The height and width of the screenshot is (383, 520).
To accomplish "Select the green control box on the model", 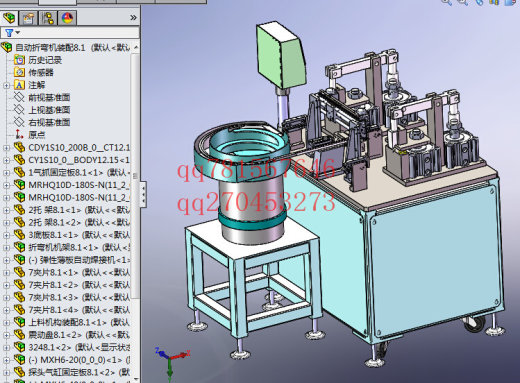I will 281,55.
